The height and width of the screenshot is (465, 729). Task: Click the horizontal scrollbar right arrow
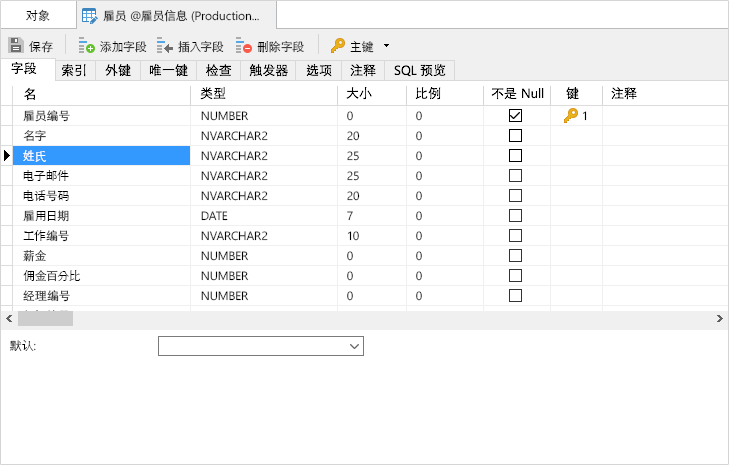tap(720, 318)
